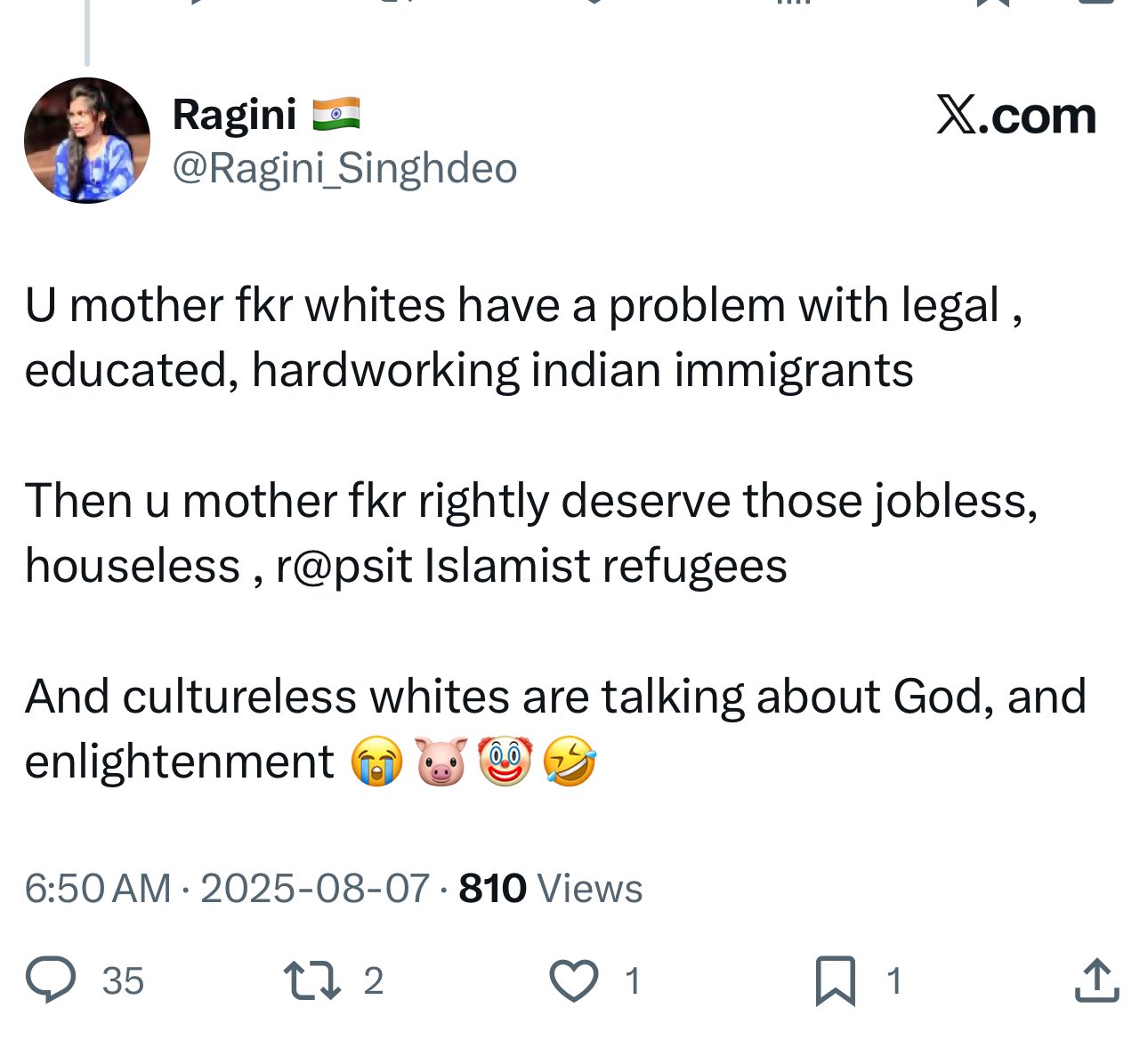Open the share menu via upload-arrow icon
Viewport: 1148px width, 1048px height.
click(x=1096, y=980)
